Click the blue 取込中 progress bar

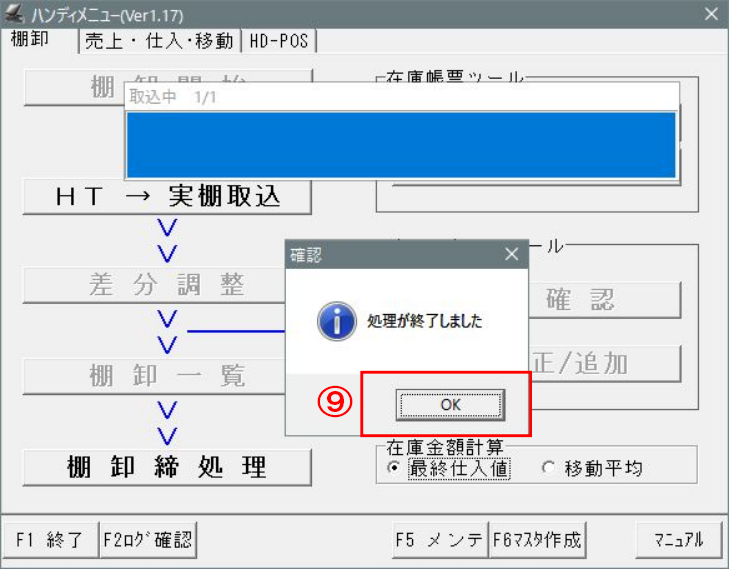(400, 144)
